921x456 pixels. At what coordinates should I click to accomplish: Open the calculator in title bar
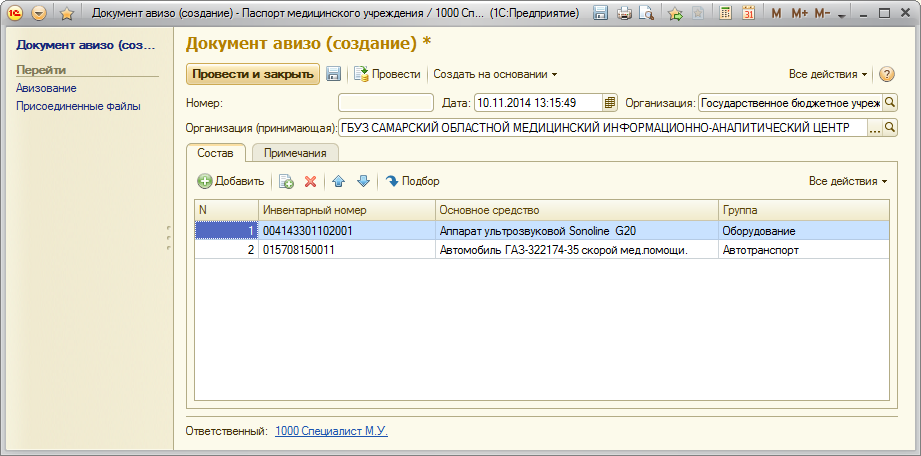point(724,13)
